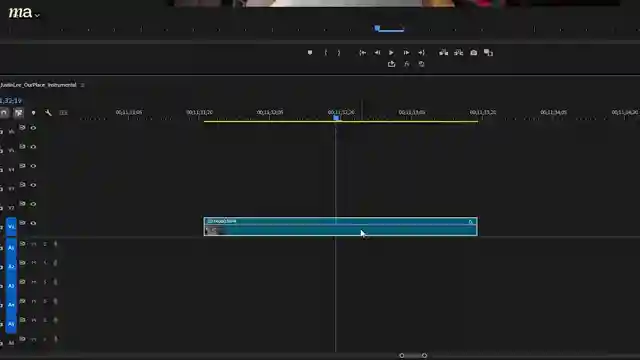Open the dropdown chevron next to 'ma'
Image resolution: width=640 pixels, height=360 pixels.
[37, 16]
